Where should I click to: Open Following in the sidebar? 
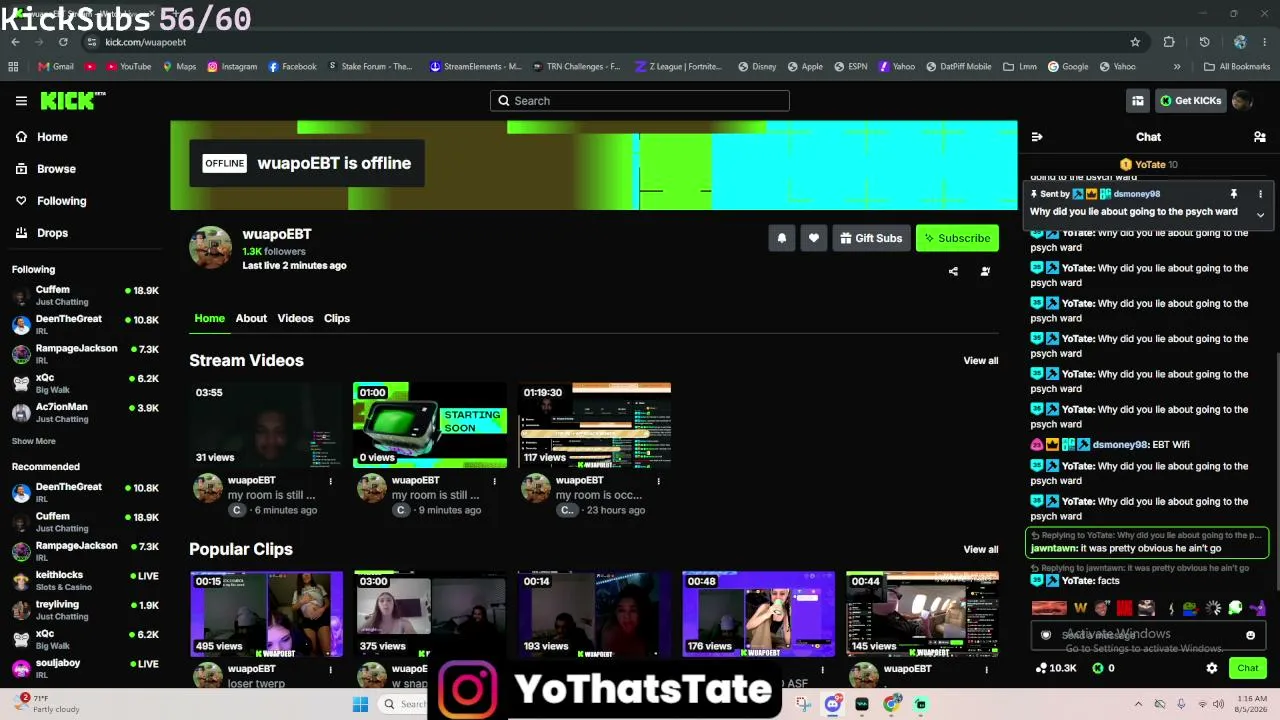point(51,201)
